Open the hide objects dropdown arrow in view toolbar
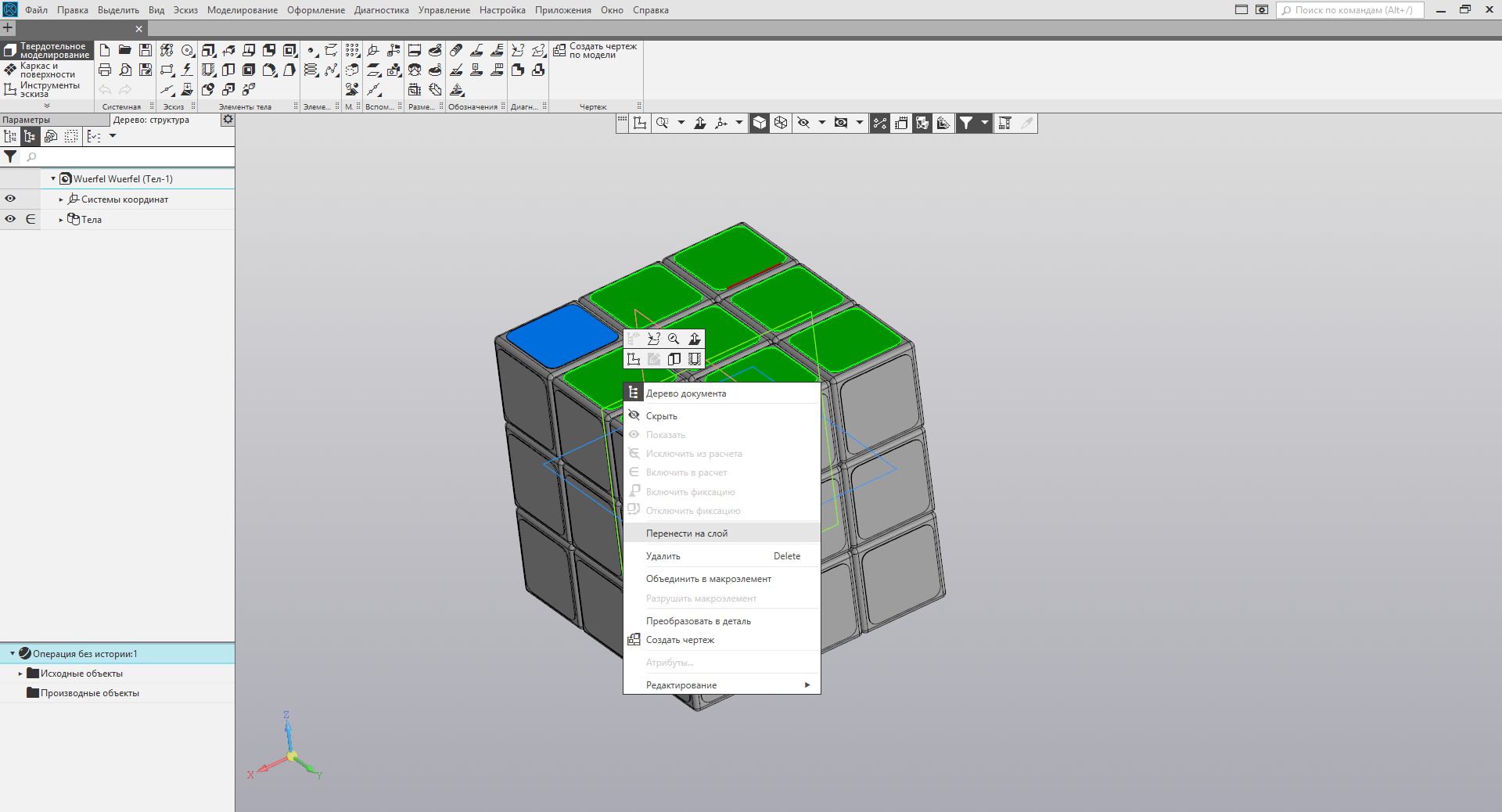The height and width of the screenshot is (812, 1502). [821, 123]
